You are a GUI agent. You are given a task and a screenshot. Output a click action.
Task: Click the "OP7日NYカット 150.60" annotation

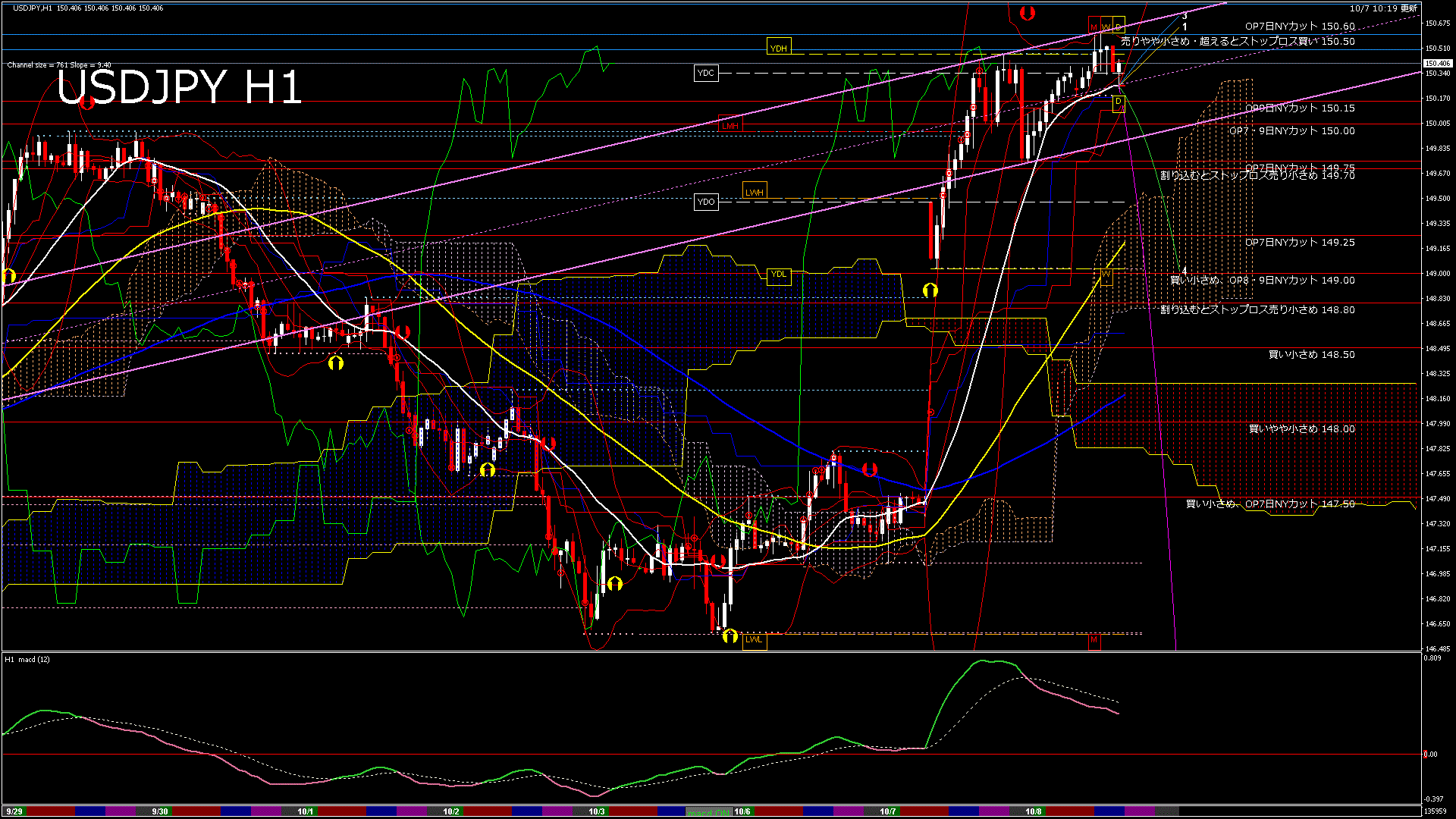tap(1299, 27)
